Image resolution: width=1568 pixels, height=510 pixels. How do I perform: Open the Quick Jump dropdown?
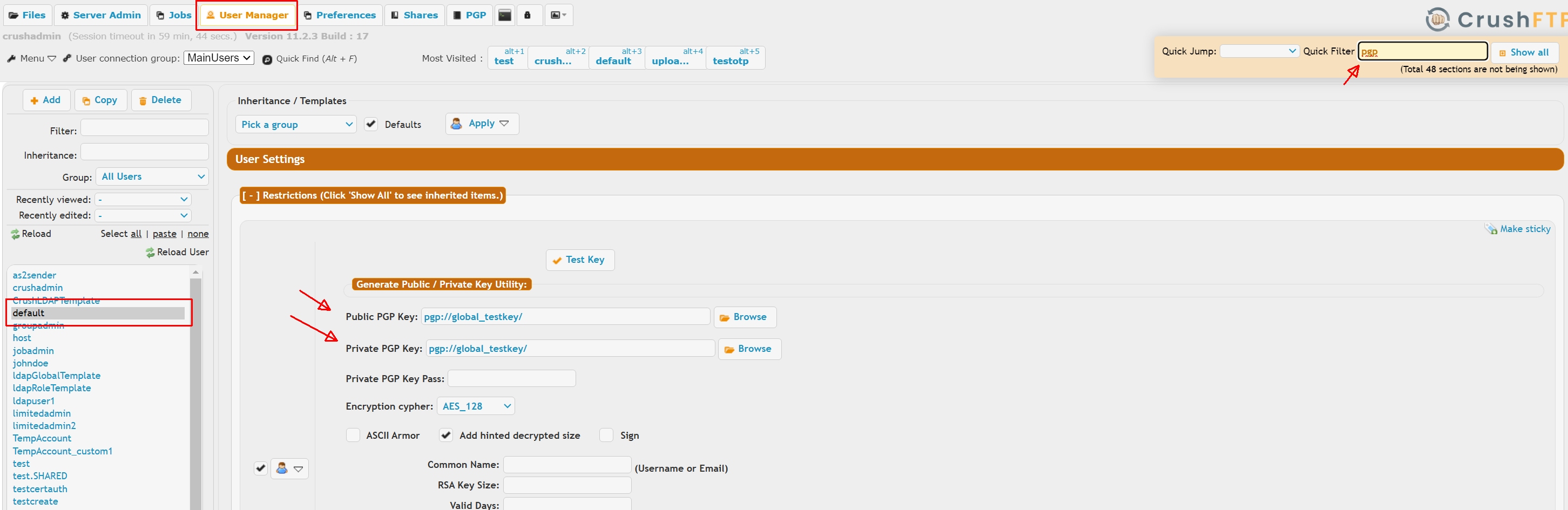[x=1259, y=51]
